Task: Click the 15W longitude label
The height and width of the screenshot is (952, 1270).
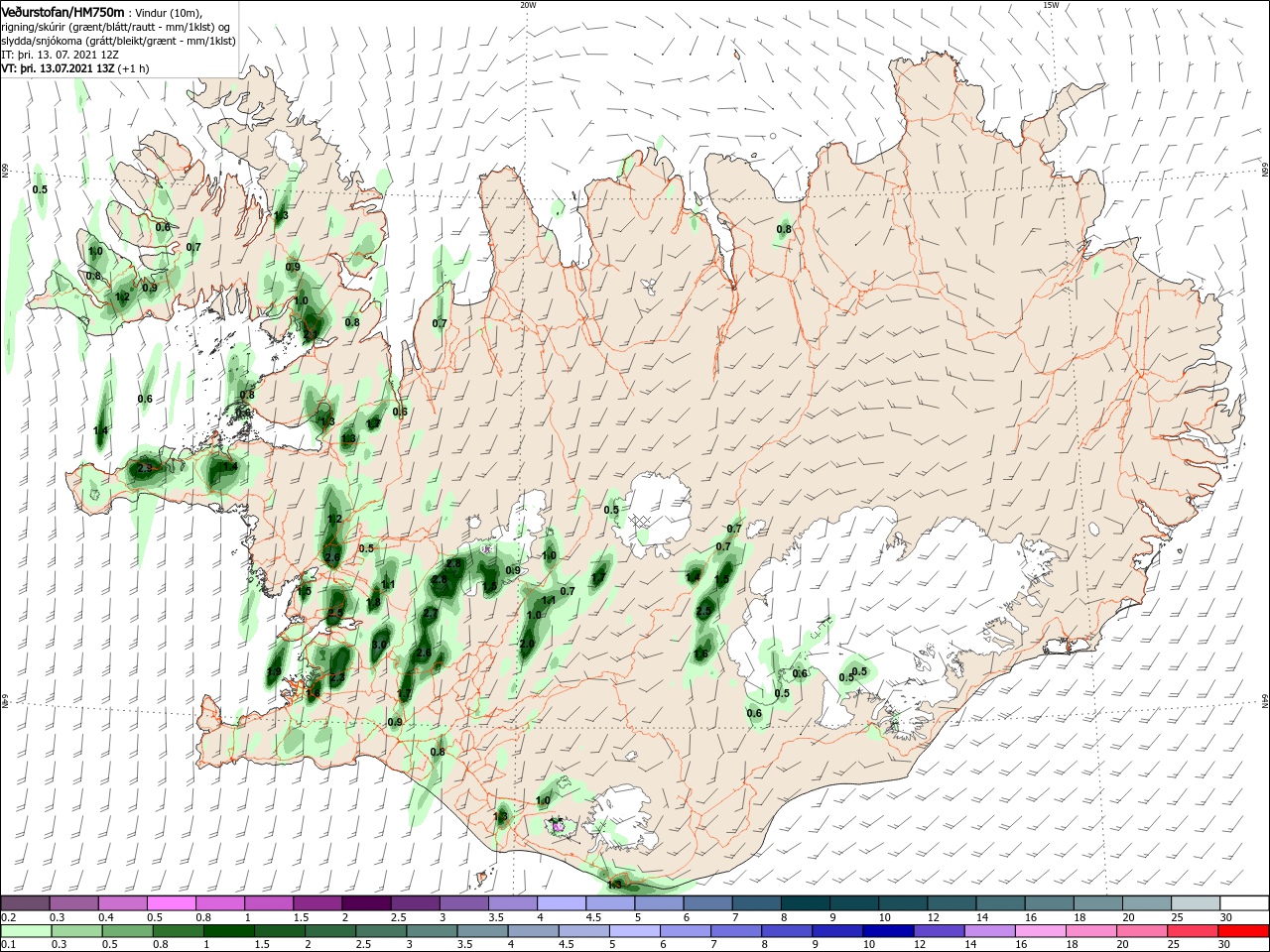Action: (x=1051, y=5)
